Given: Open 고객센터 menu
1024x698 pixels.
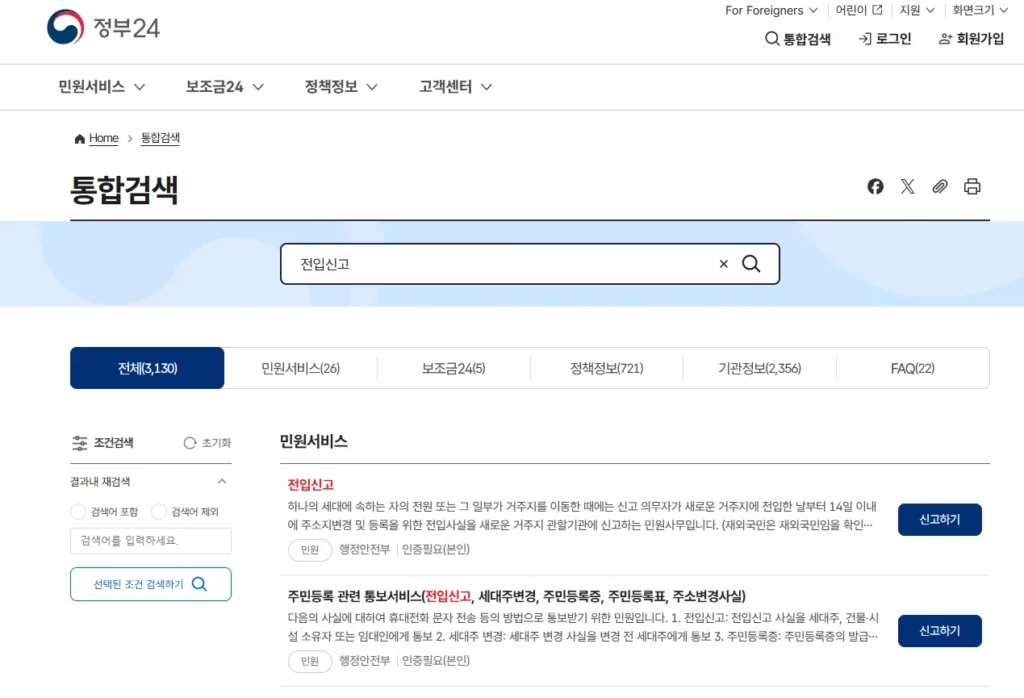Looking at the screenshot, I should (x=455, y=87).
